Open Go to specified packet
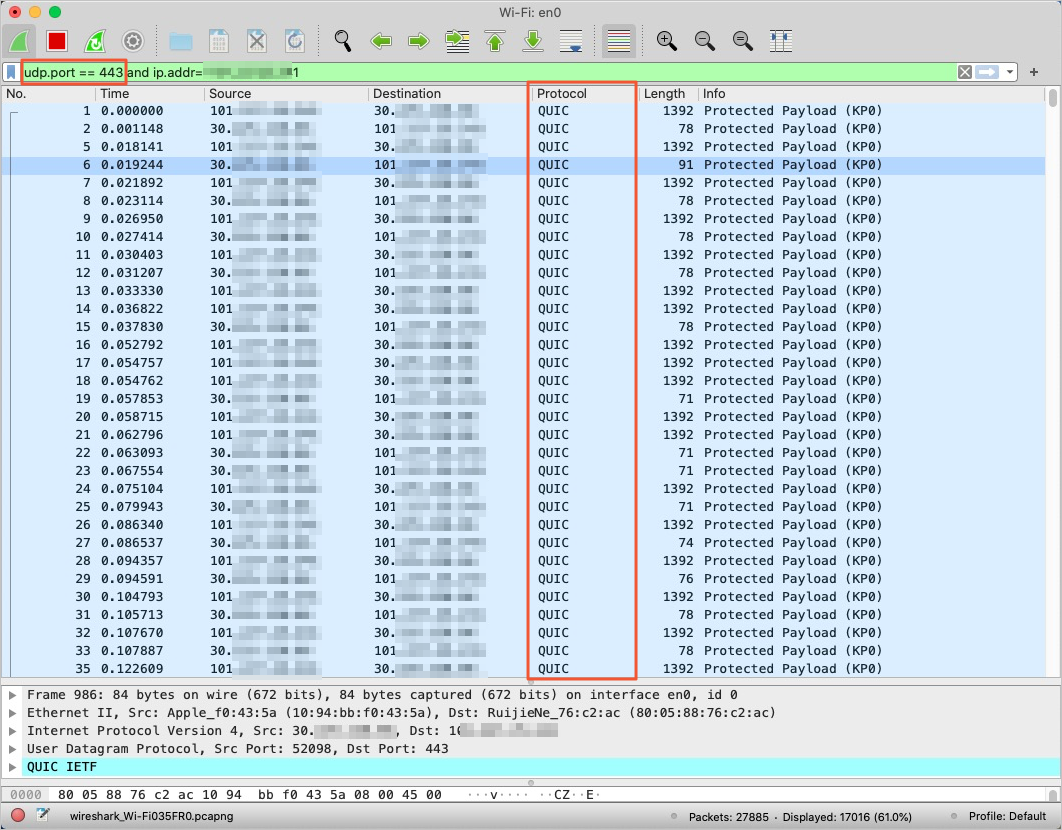 coord(457,41)
